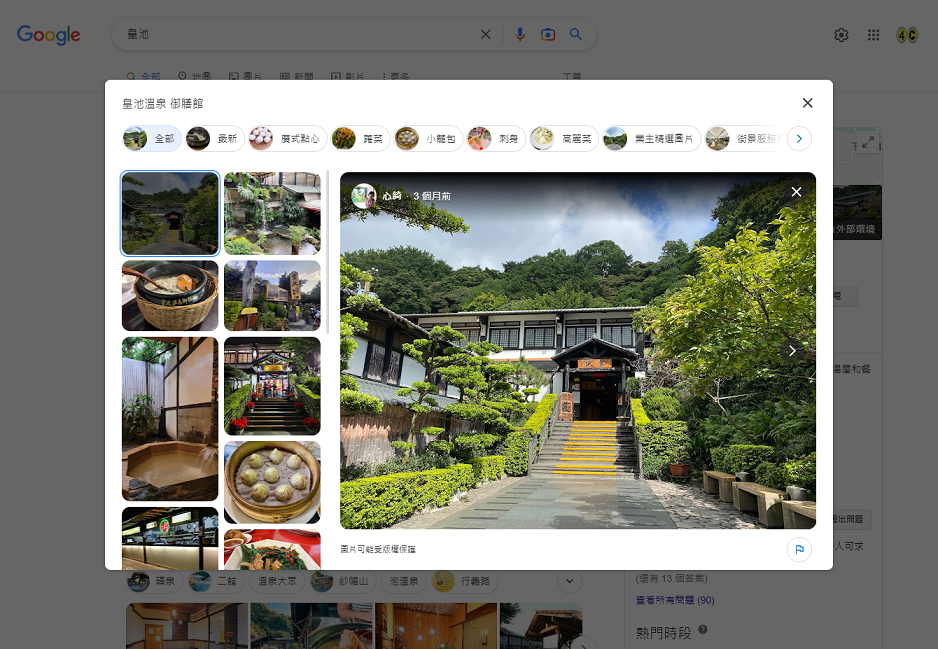938x649 pixels.
Task: Open the 熱門時段 help question icon
Action: pos(703,629)
